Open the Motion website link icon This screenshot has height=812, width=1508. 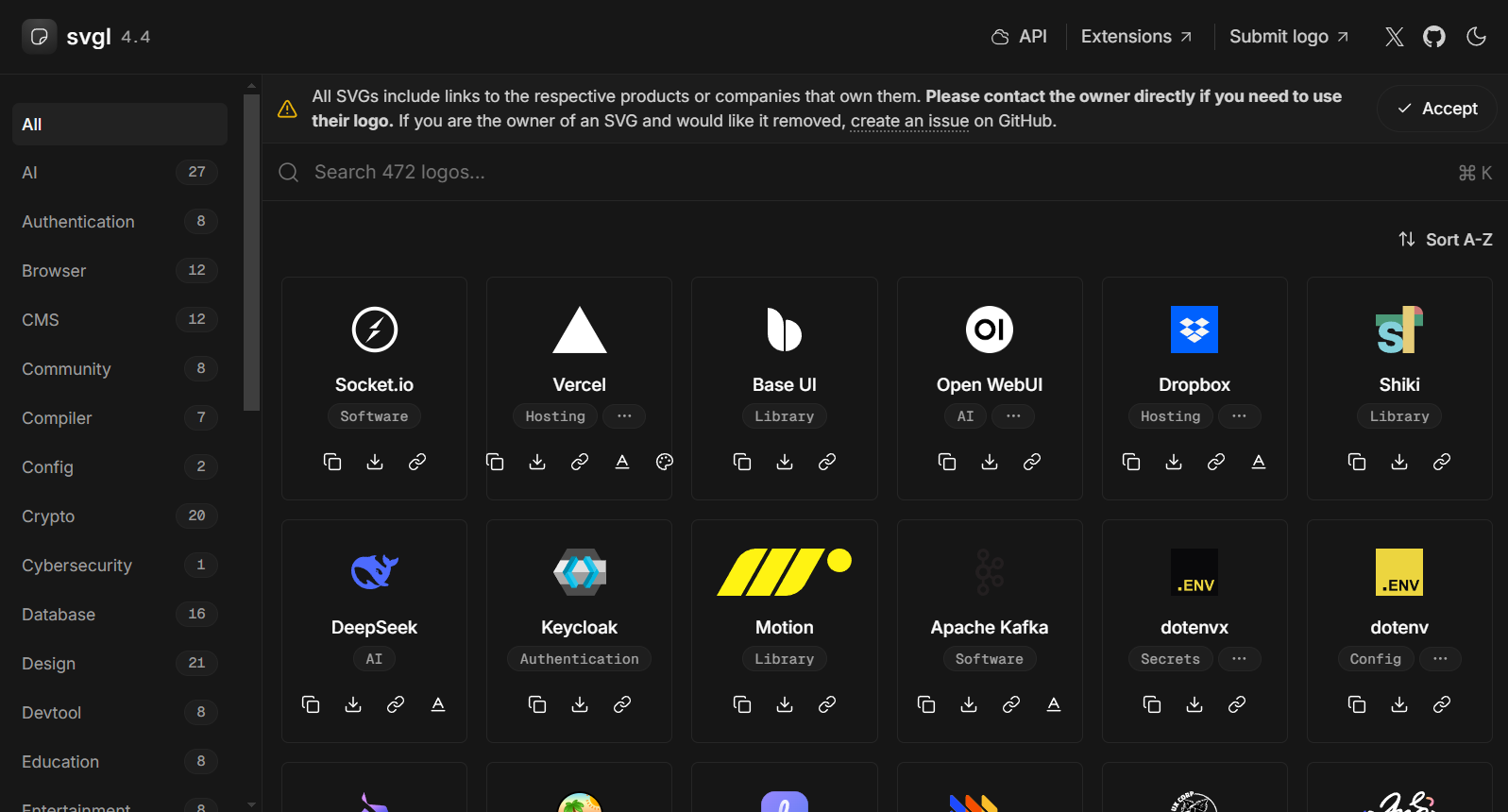pos(827,704)
